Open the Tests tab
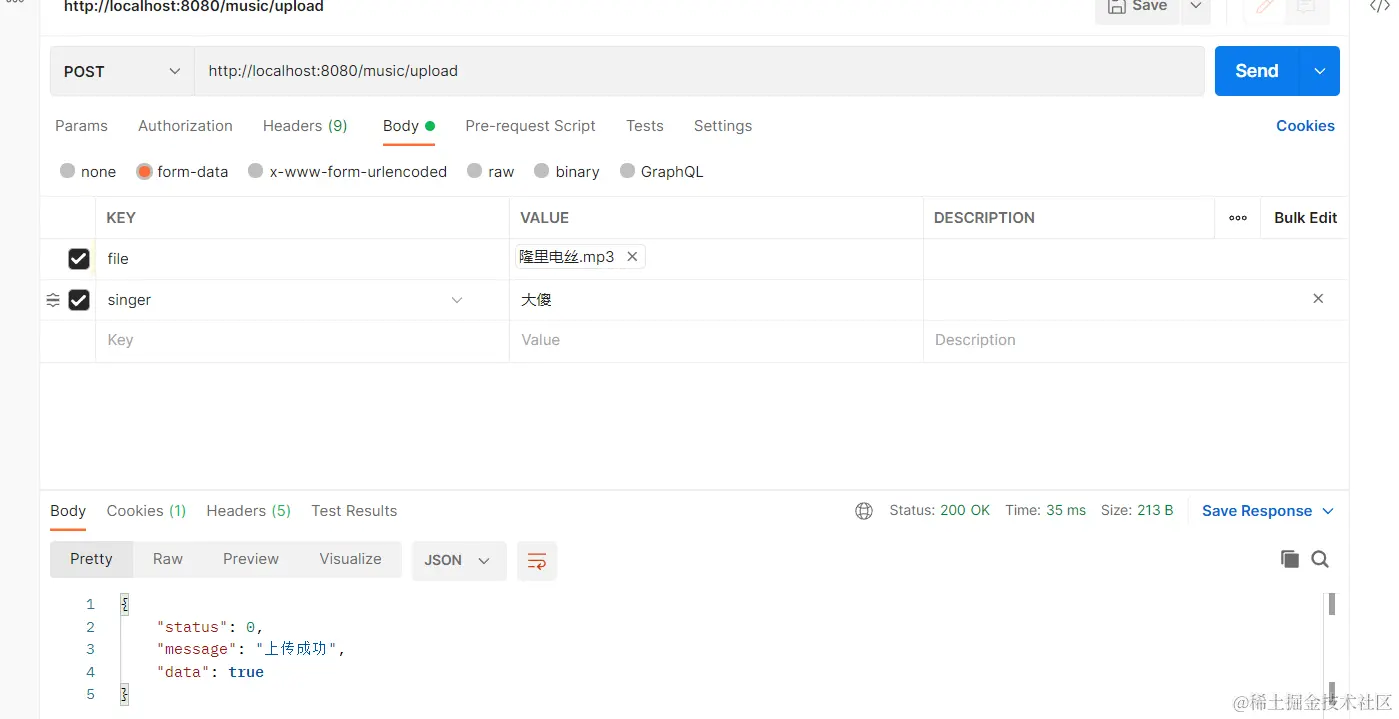Screen dimensions: 1399x719 (x=645, y=126)
